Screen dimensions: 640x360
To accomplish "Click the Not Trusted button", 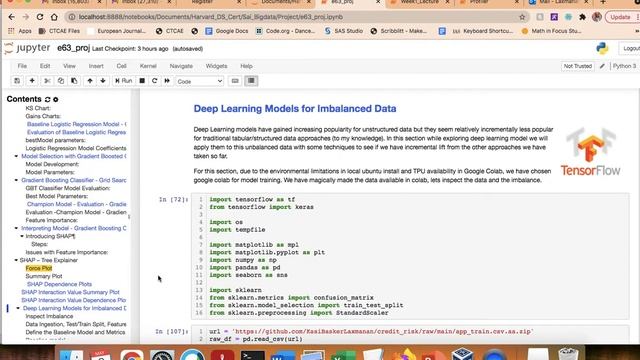I will [578, 66].
